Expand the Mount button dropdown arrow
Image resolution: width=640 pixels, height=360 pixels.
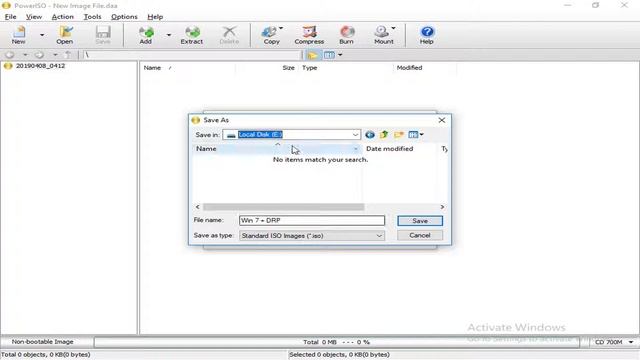pos(393,29)
